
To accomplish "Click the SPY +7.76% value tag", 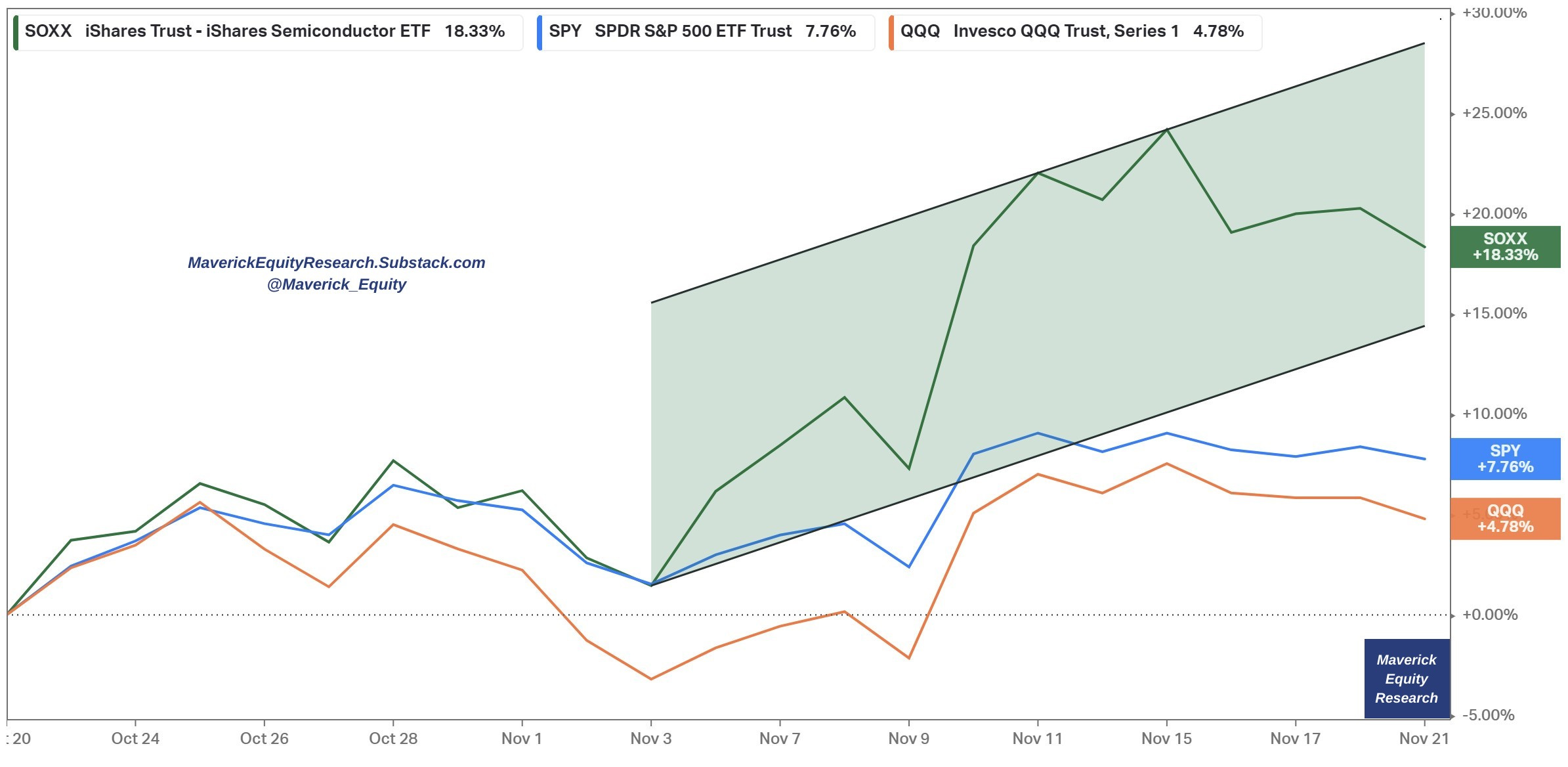I will pyautogui.click(x=1505, y=459).
